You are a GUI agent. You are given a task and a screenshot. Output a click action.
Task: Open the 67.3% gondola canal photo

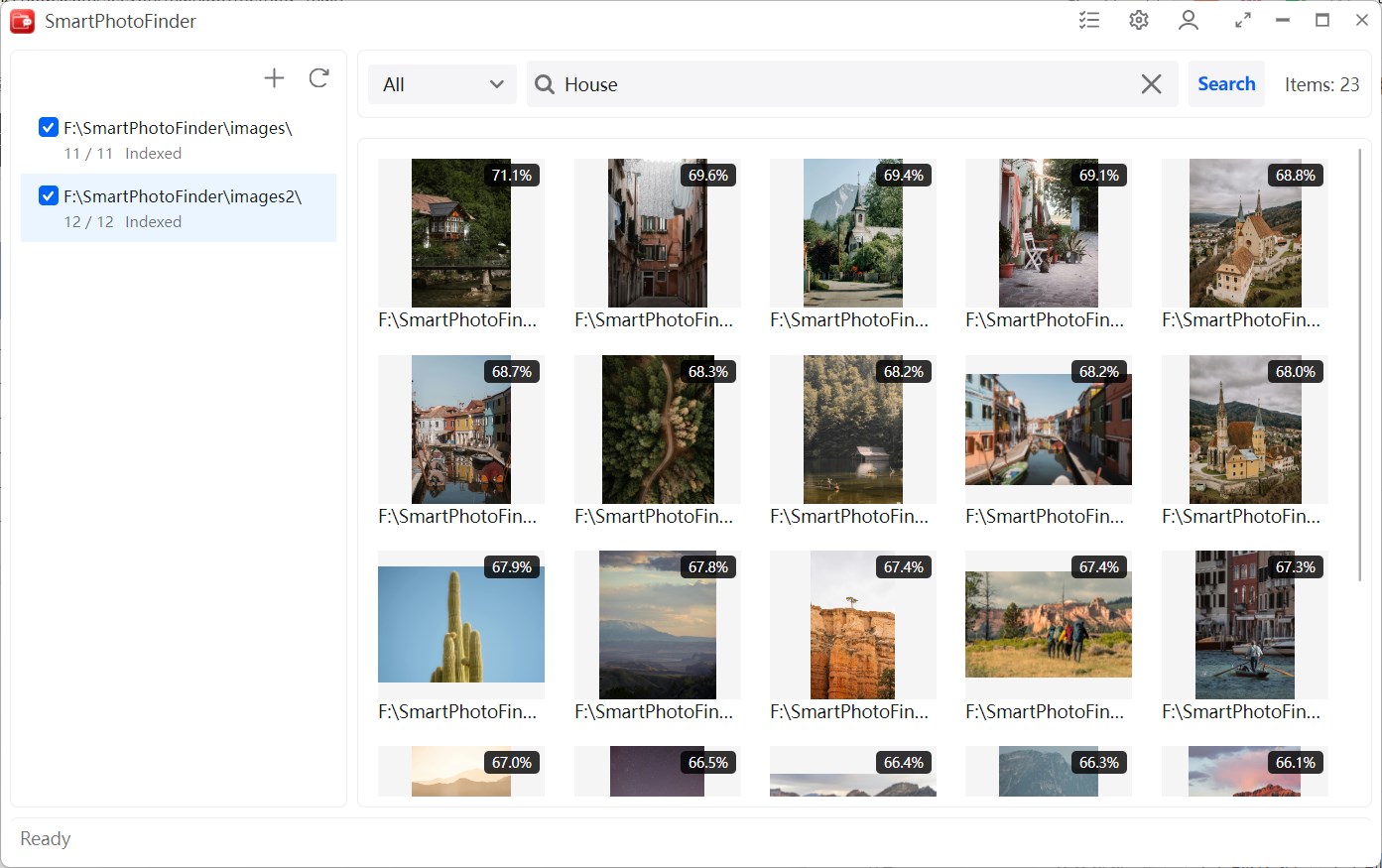click(x=1245, y=625)
